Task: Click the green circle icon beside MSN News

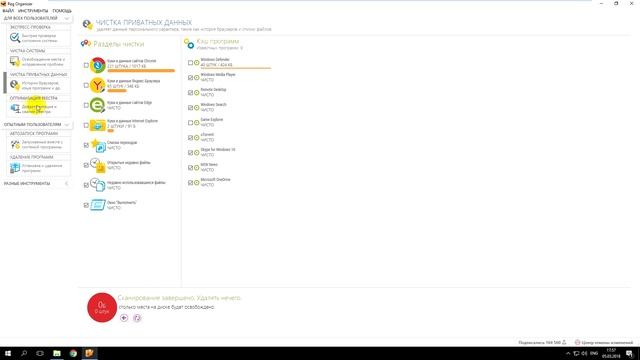Action: pyautogui.click(x=196, y=168)
